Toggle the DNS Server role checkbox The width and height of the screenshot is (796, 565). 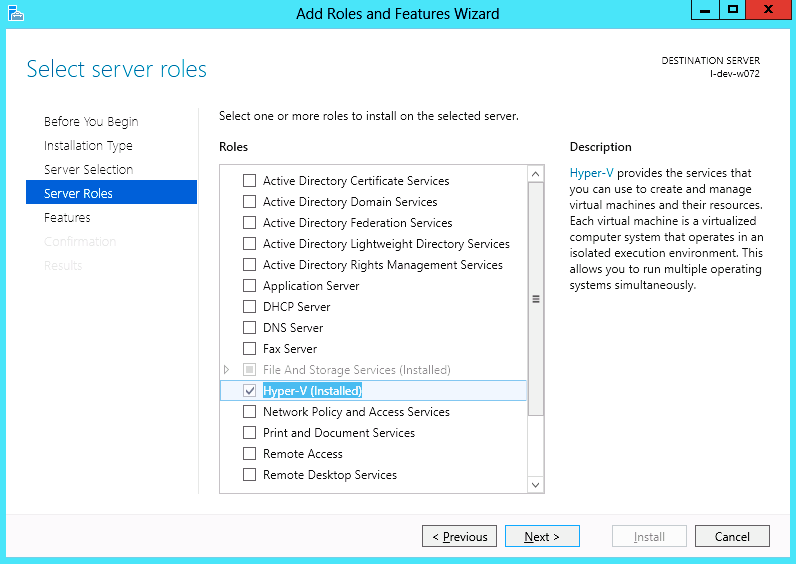[x=250, y=328]
